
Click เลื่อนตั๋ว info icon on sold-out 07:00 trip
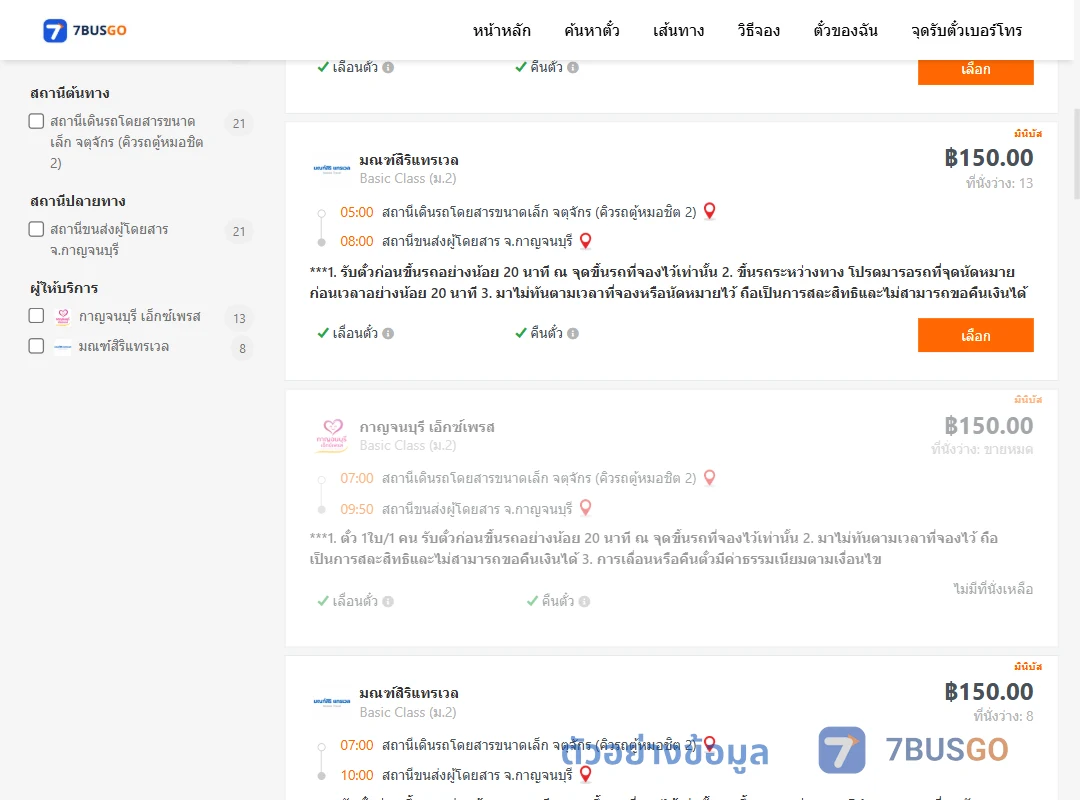(388, 602)
